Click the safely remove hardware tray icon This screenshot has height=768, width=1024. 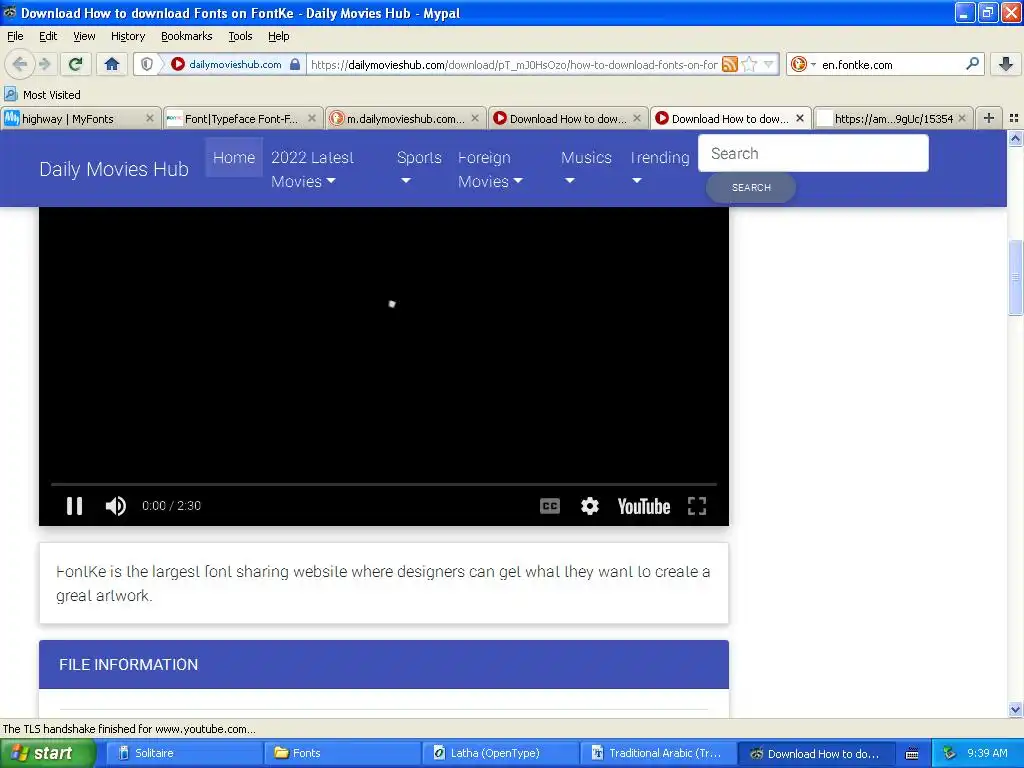(x=949, y=753)
